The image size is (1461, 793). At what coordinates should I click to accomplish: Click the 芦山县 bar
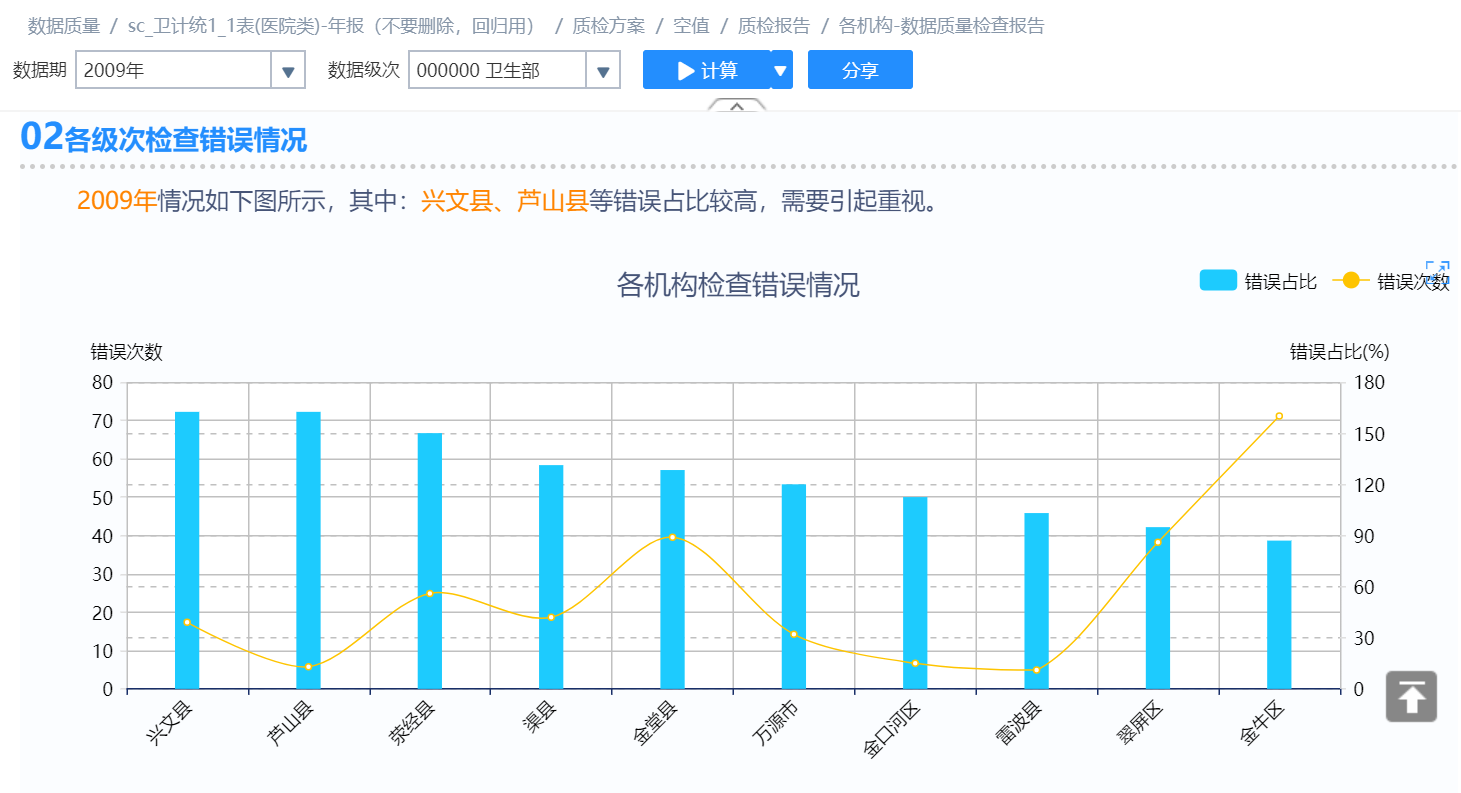pyautogui.click(x=308, y=550)
